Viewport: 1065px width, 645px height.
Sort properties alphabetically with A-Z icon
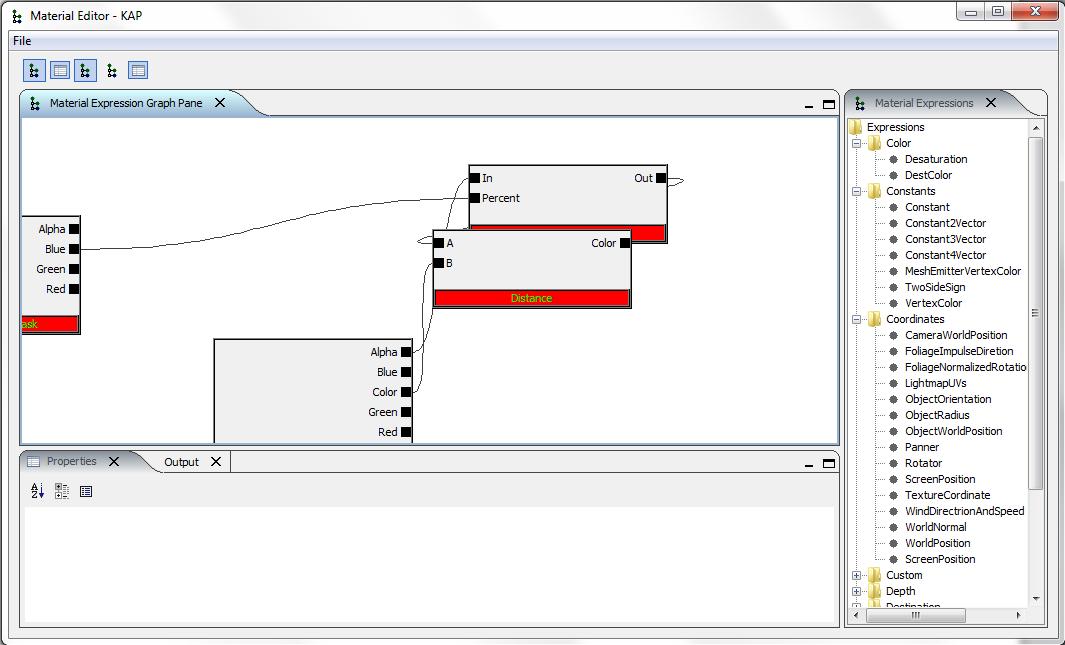[x=37, y=491]
